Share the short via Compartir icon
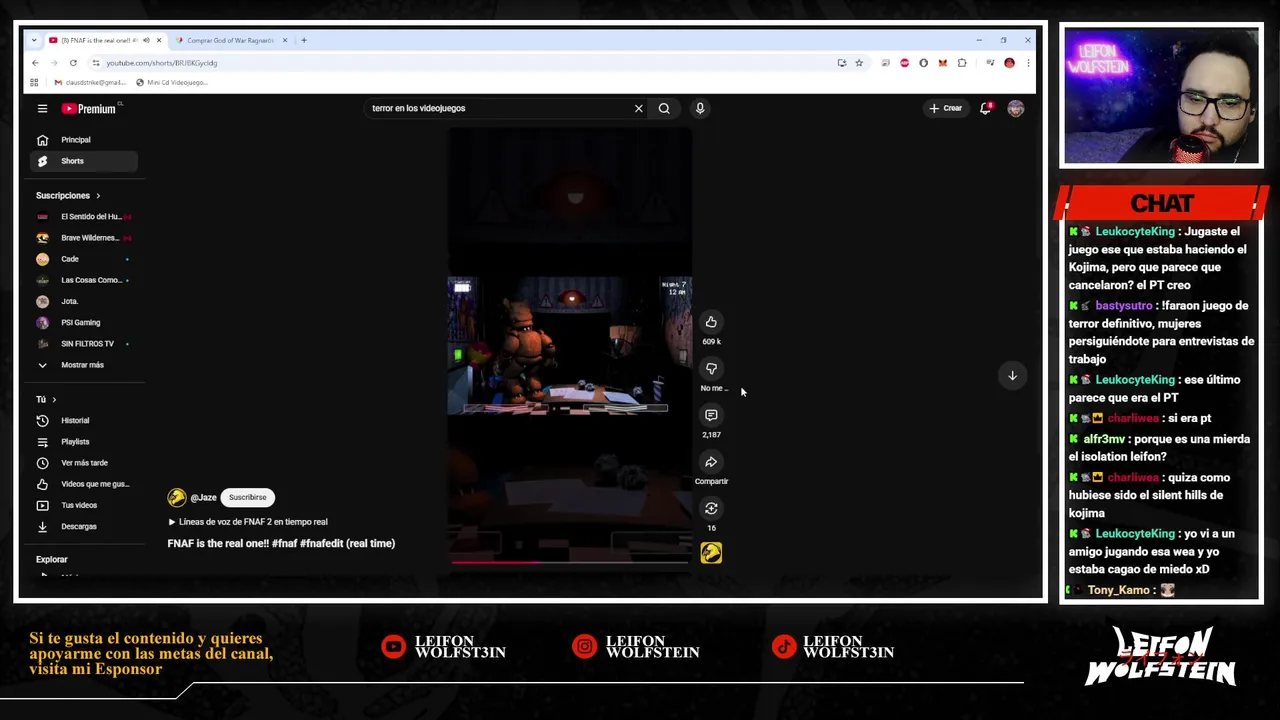 pyautogui.click(x=711, y=462)
